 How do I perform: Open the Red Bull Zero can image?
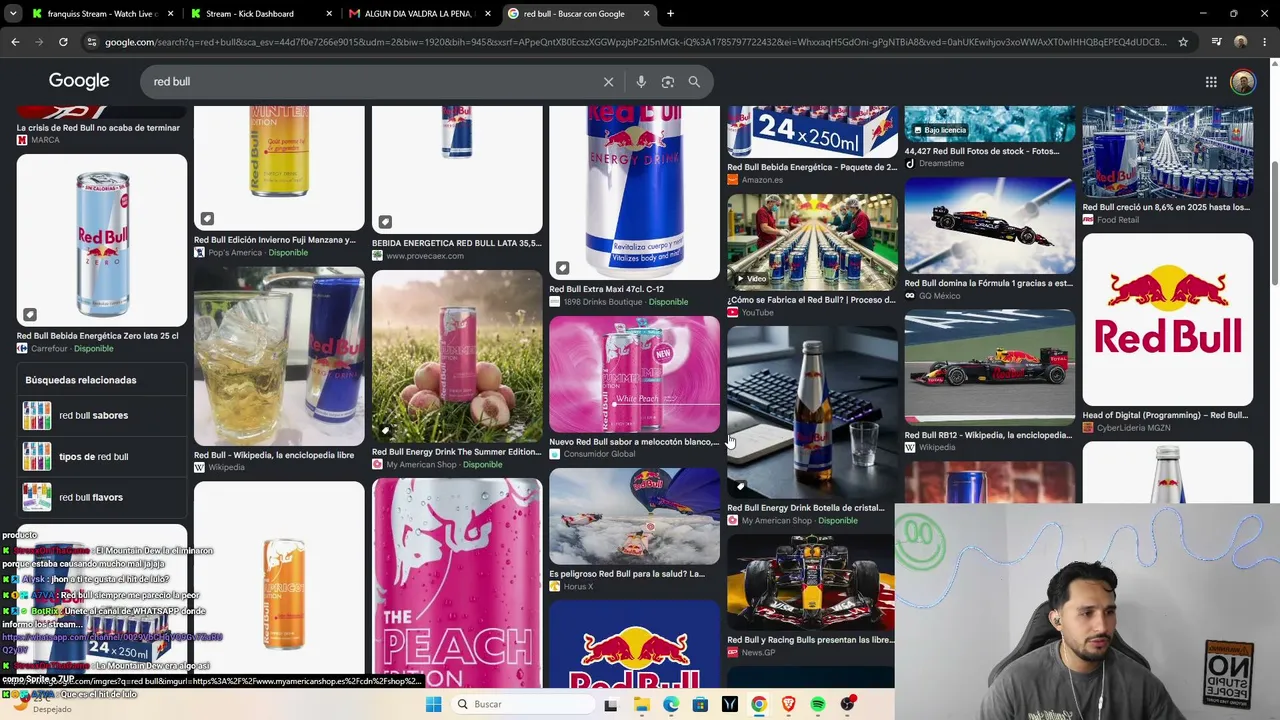(102, 240)
